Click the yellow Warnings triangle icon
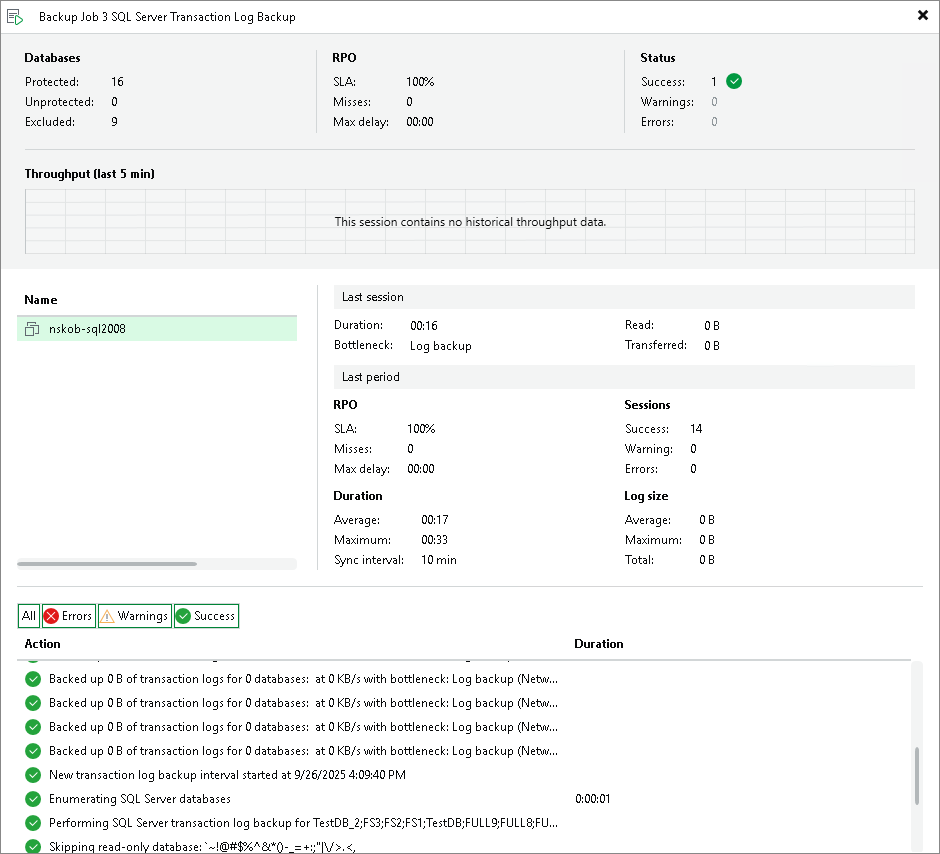 107,616
